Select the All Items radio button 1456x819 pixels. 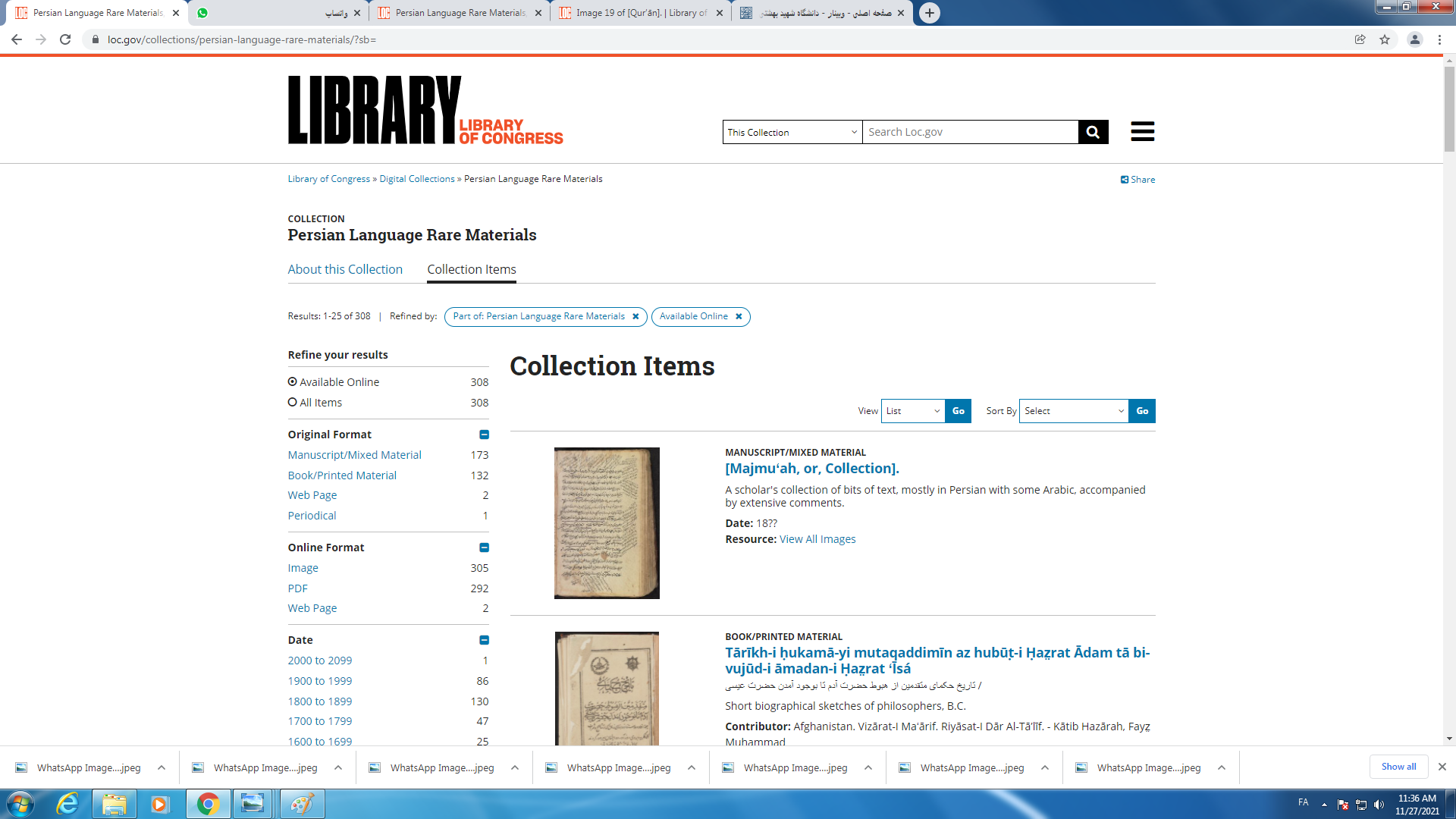tap(293, 403)
